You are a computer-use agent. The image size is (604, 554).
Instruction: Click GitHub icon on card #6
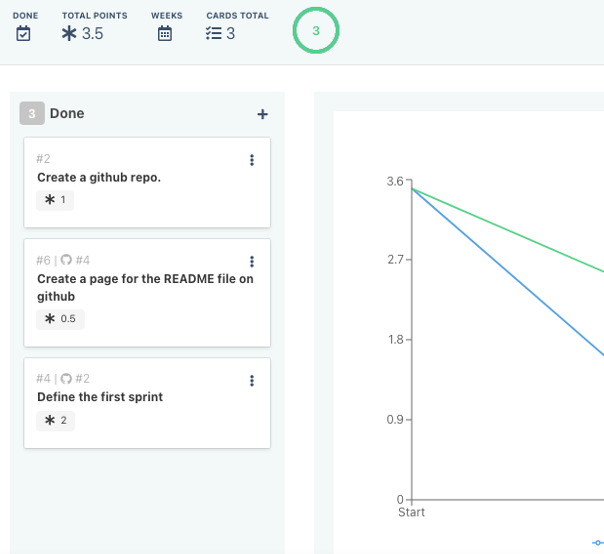[66, 260]
